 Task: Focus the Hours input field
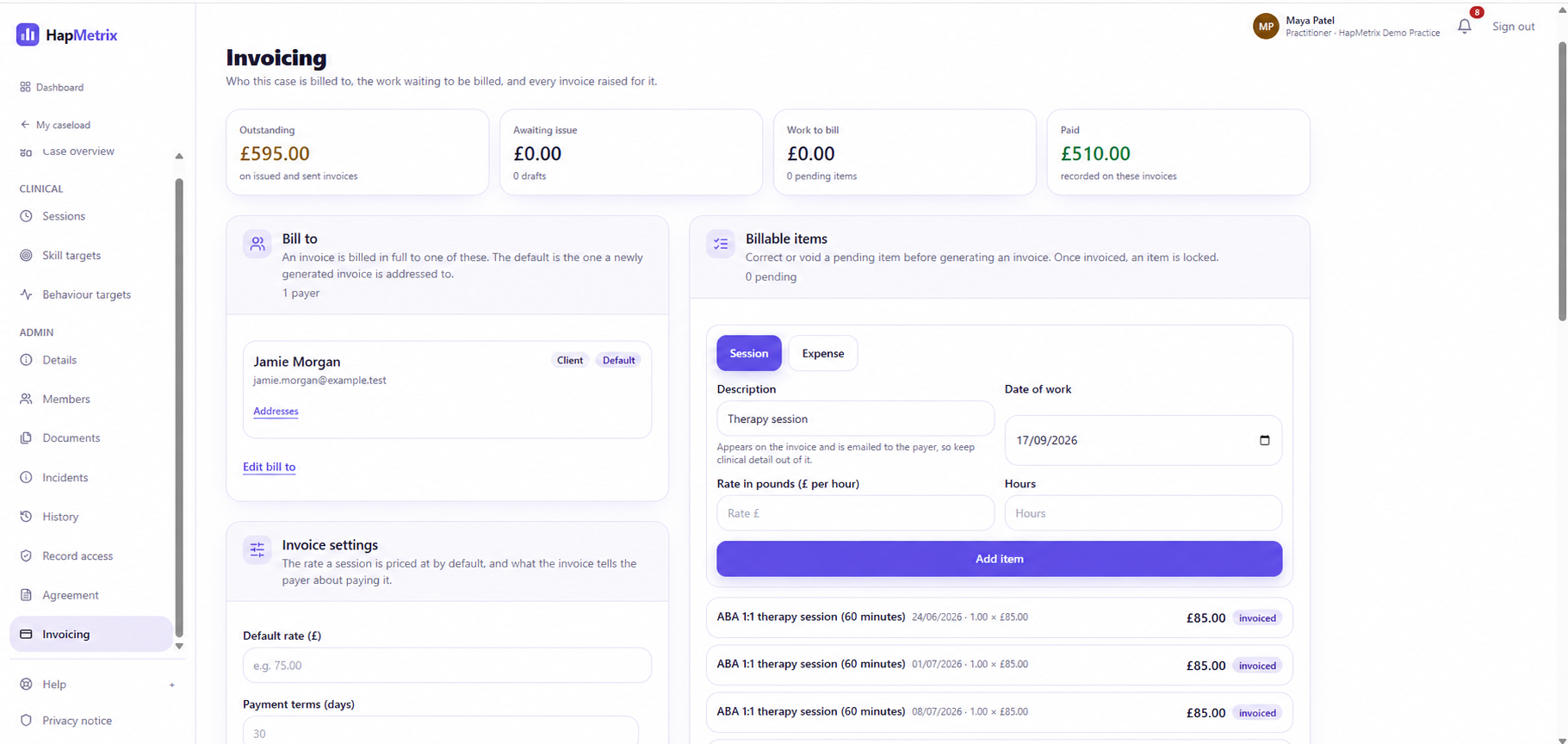1143,513
